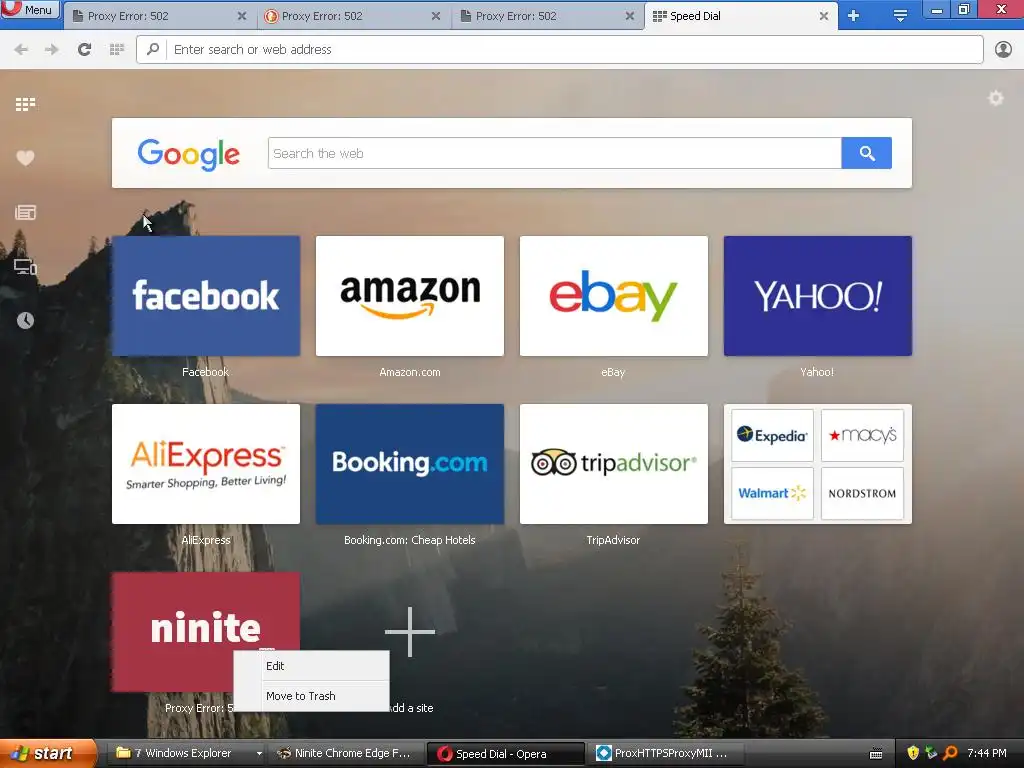Open Speed Dial from the sidebar

point(25,104)
